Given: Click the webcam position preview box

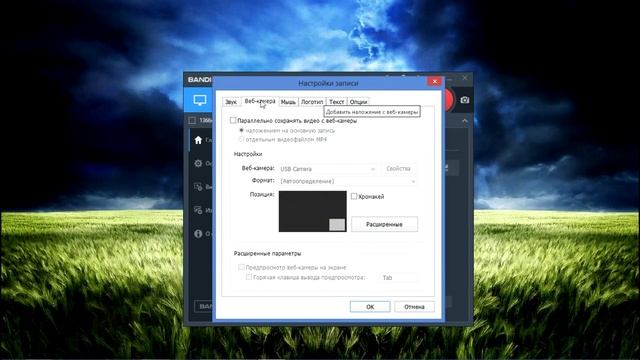Looking at the screenshot, I should click(313, 211).
